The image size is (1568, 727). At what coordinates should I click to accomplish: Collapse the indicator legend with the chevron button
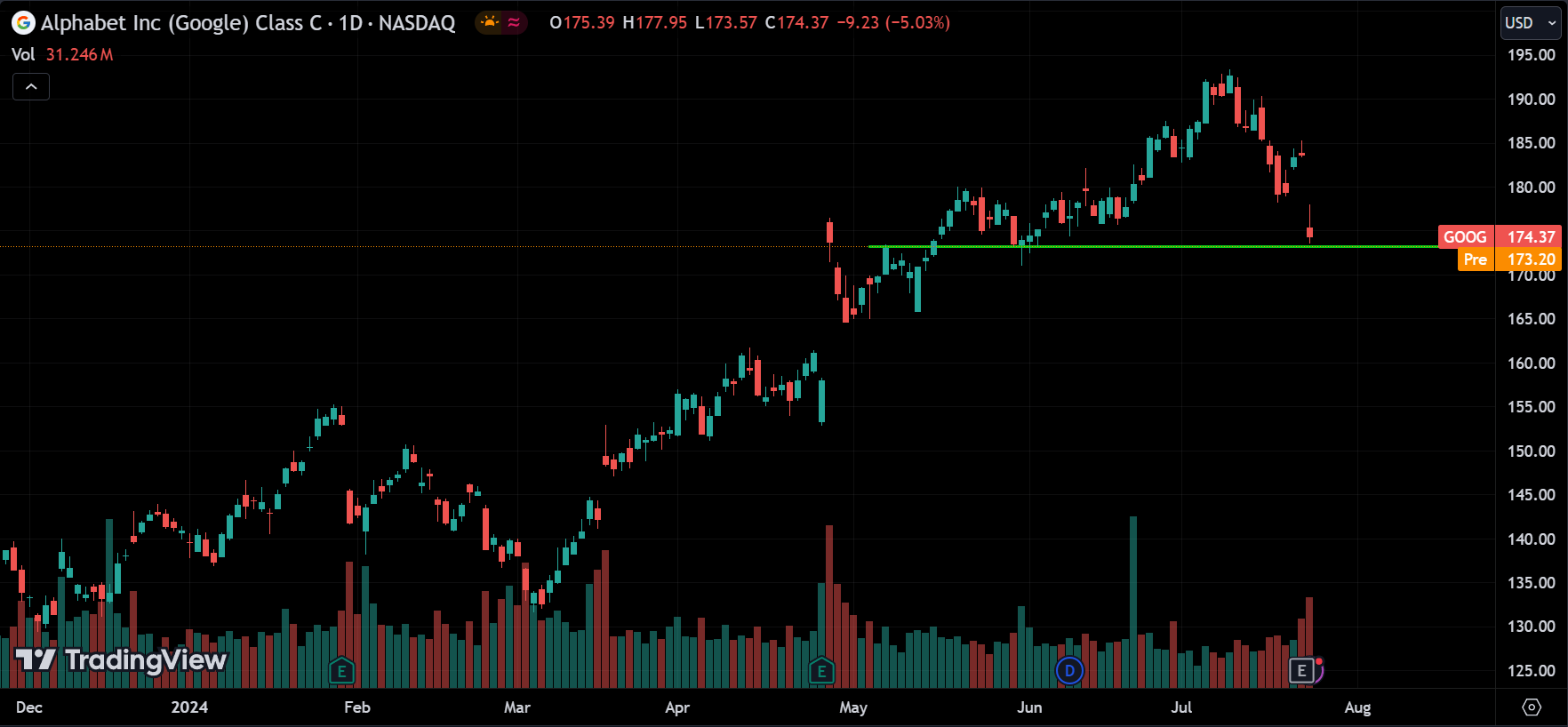click(x=31, y=86)
